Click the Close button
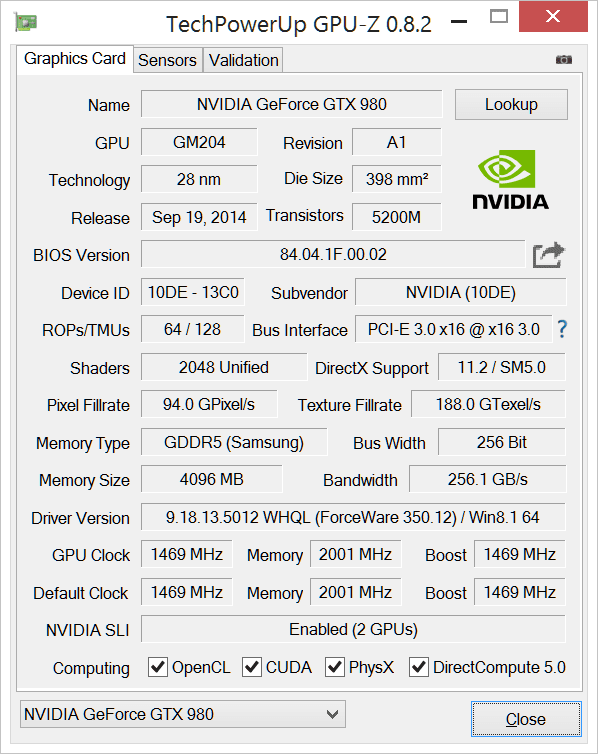Image resolution: width=598 pixels, height=754 pixels. [x=526, y=719]
